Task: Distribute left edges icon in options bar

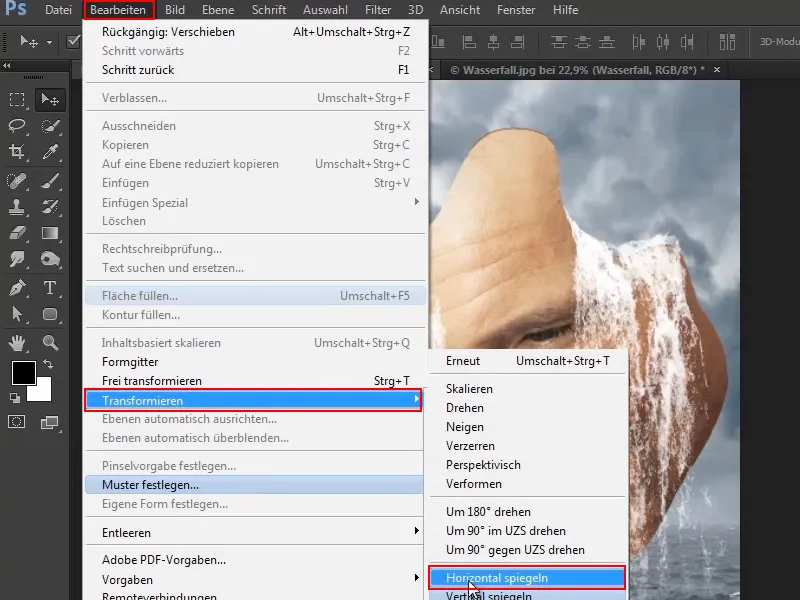Action: 639,42
